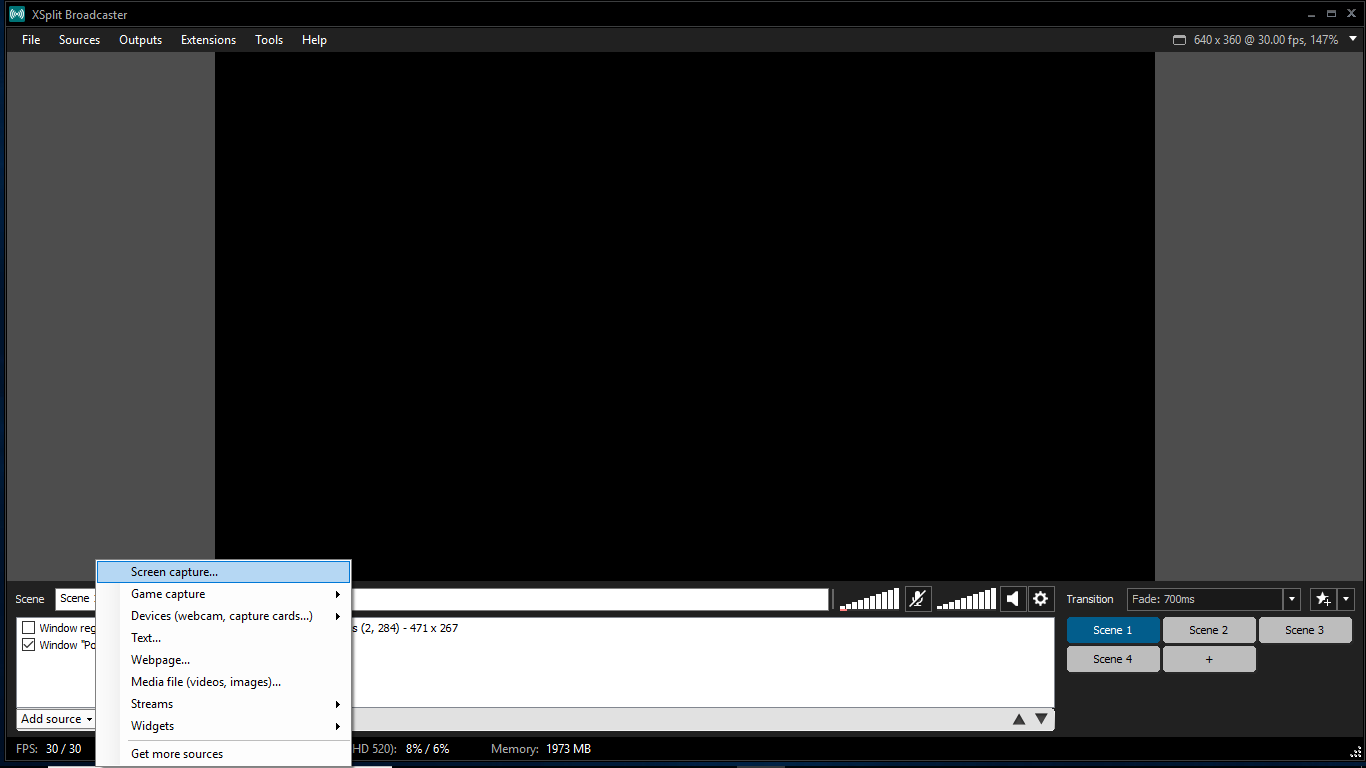Expand the resolution and fps dropdown

[1353, 39]
